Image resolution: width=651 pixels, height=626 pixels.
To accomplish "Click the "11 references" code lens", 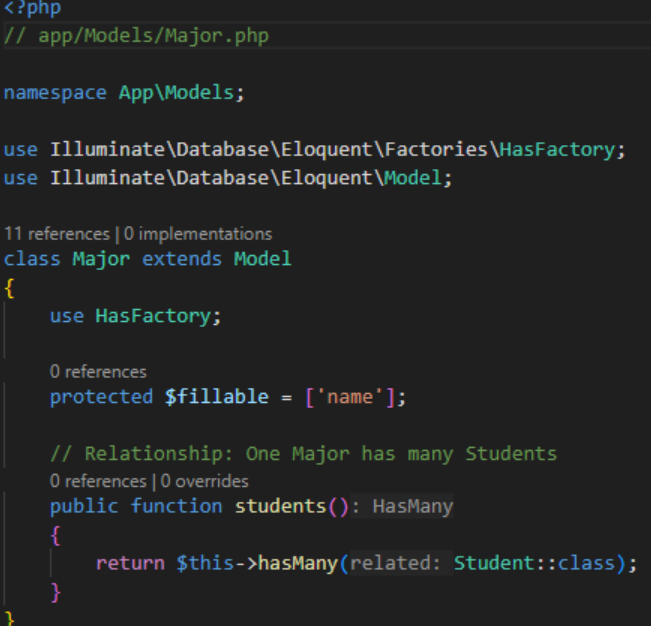I will 56,234.
